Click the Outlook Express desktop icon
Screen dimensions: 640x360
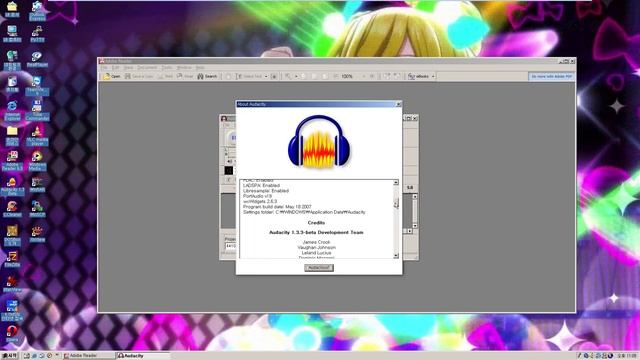(x=37, y=11)
